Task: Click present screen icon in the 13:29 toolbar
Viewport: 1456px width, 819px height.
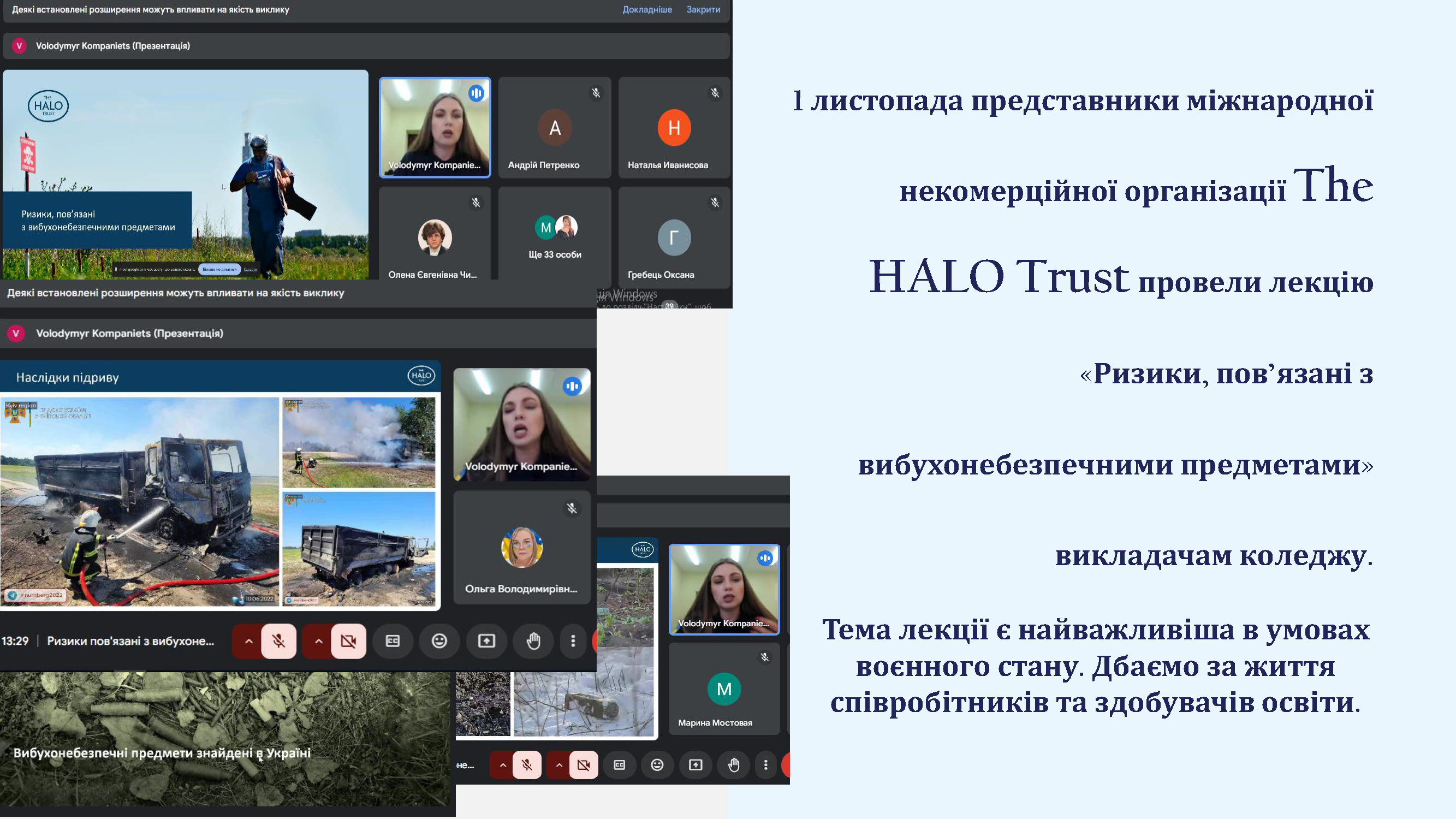Action: [x=486, y=641]
